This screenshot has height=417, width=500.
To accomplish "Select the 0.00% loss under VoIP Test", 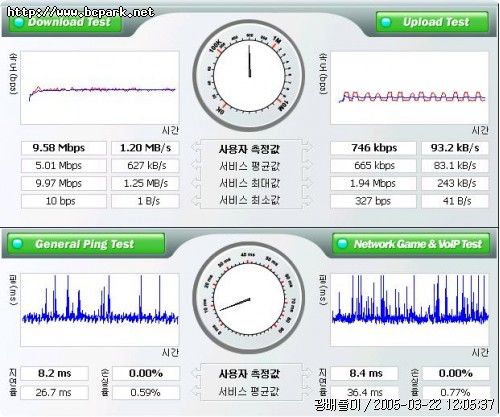I will [x=455, y=373].
